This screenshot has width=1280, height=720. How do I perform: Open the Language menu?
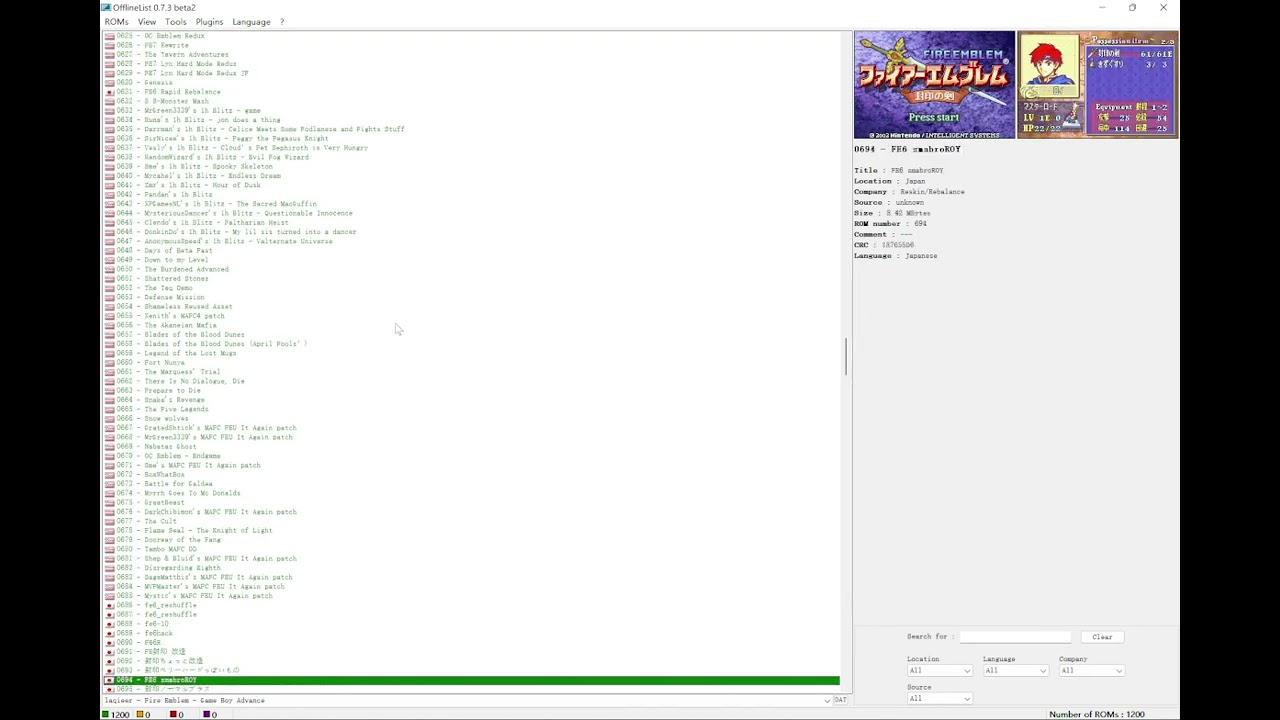(251, 22)
